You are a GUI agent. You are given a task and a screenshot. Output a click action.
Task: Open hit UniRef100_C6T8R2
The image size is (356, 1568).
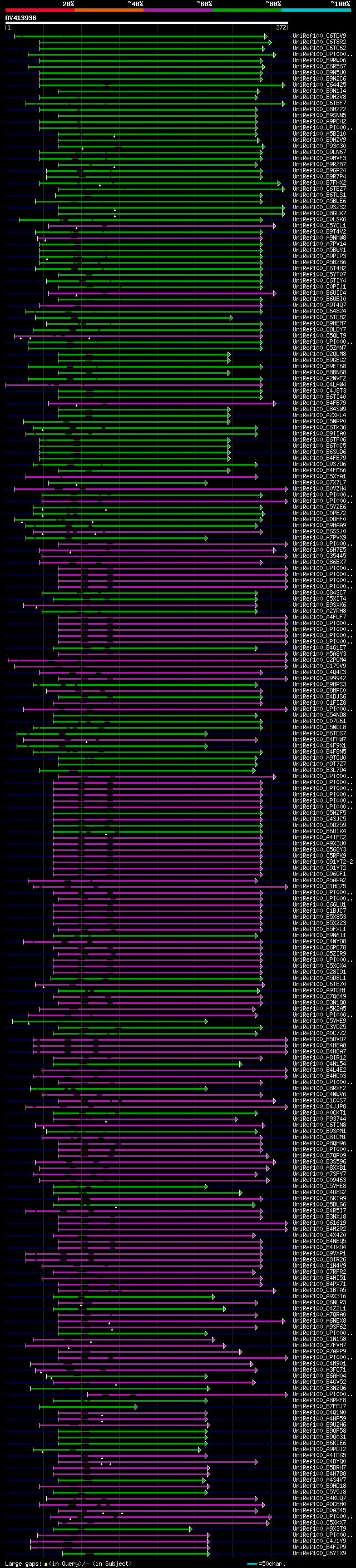point(319,42)
